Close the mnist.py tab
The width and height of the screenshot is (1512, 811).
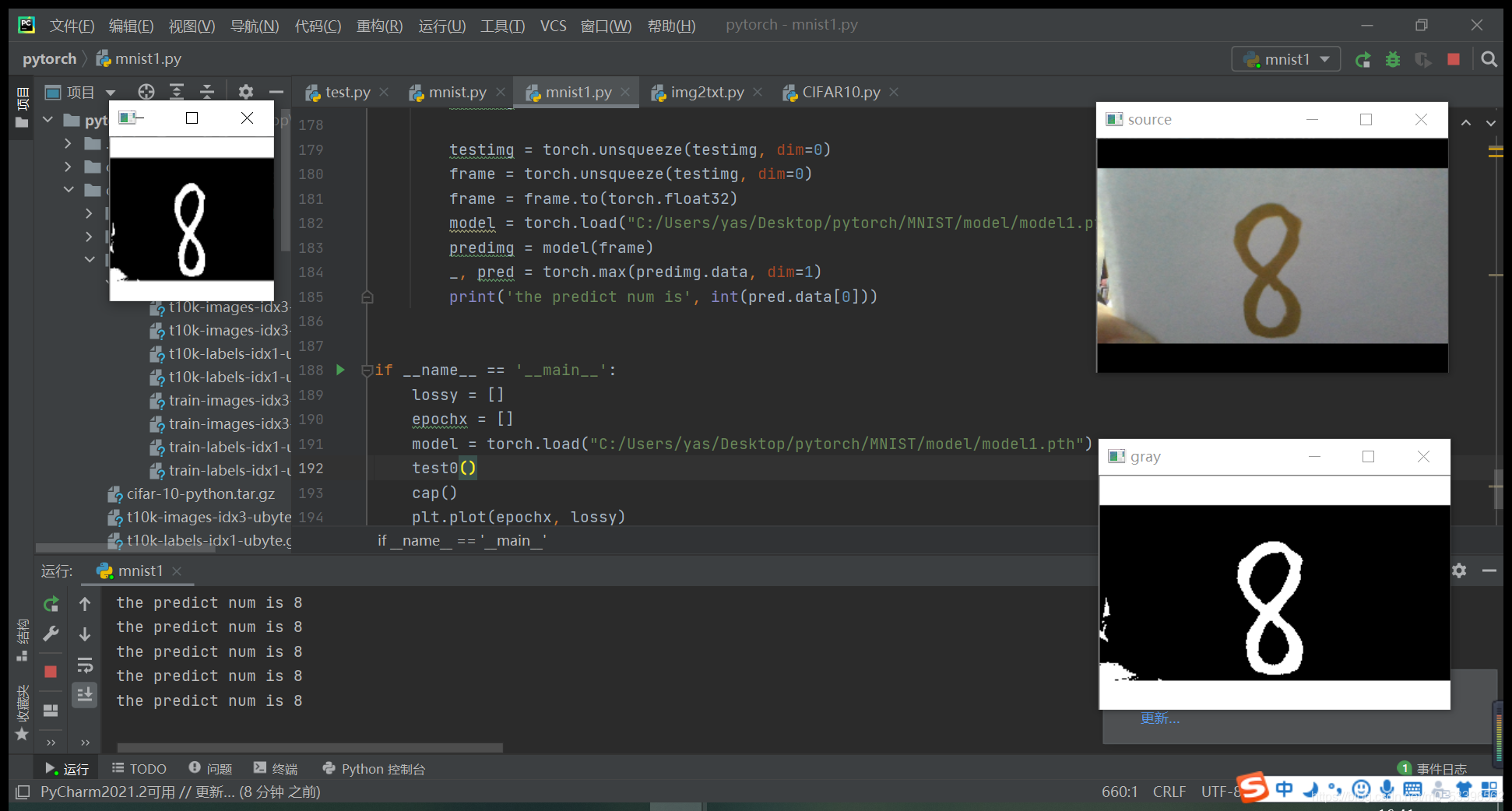[x=501, y=92]
